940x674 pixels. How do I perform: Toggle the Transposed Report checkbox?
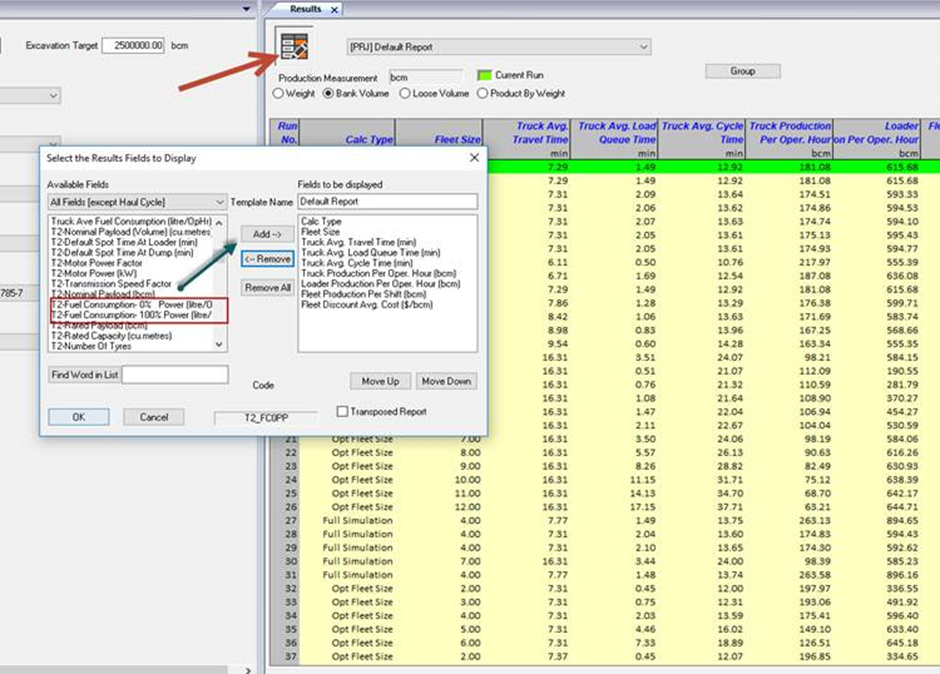coord(342,411)
